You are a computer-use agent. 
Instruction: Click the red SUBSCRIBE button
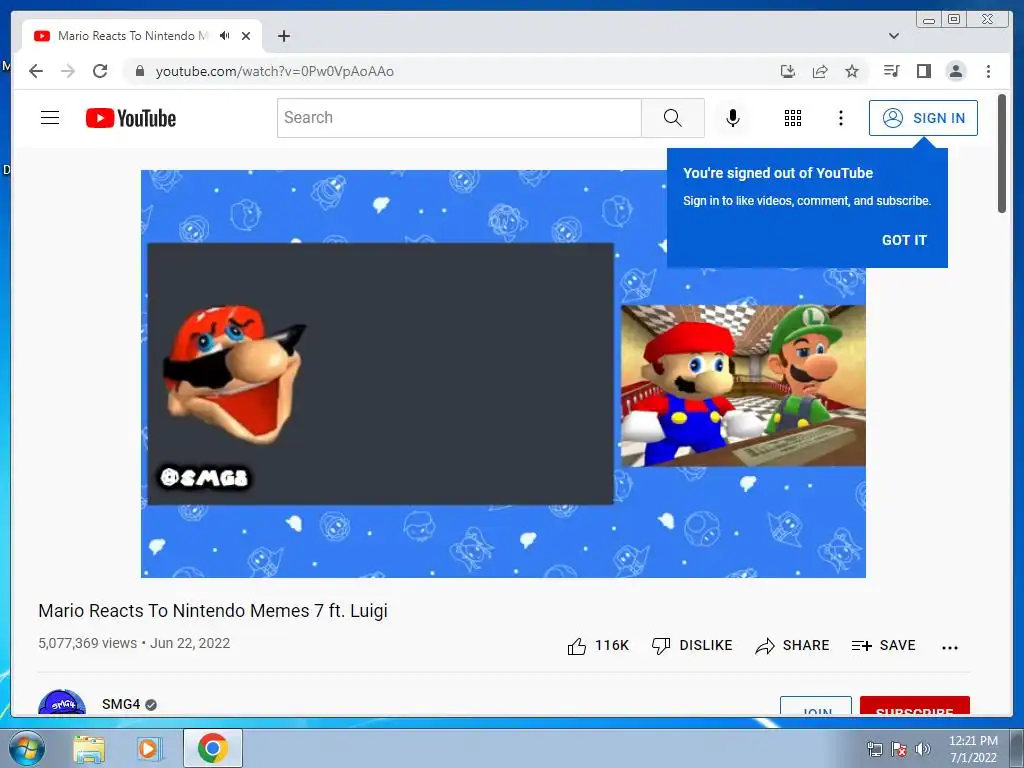(x=914, y=706)
